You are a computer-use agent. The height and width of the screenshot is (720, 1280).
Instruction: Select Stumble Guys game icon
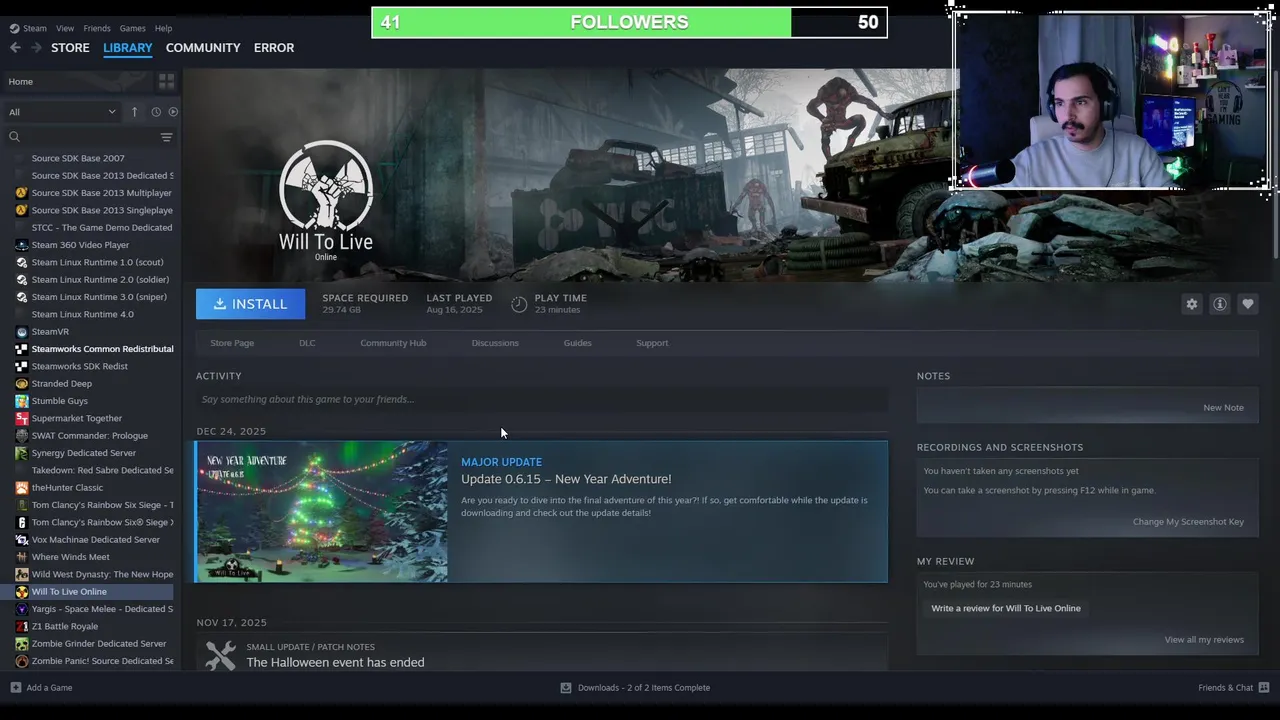[x=21, y=401]
